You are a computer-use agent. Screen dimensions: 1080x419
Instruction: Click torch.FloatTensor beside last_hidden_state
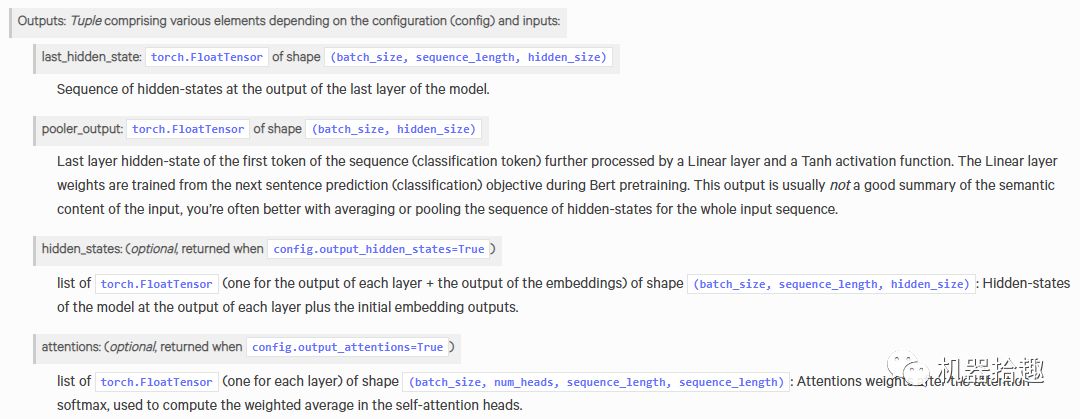point(208,57)
